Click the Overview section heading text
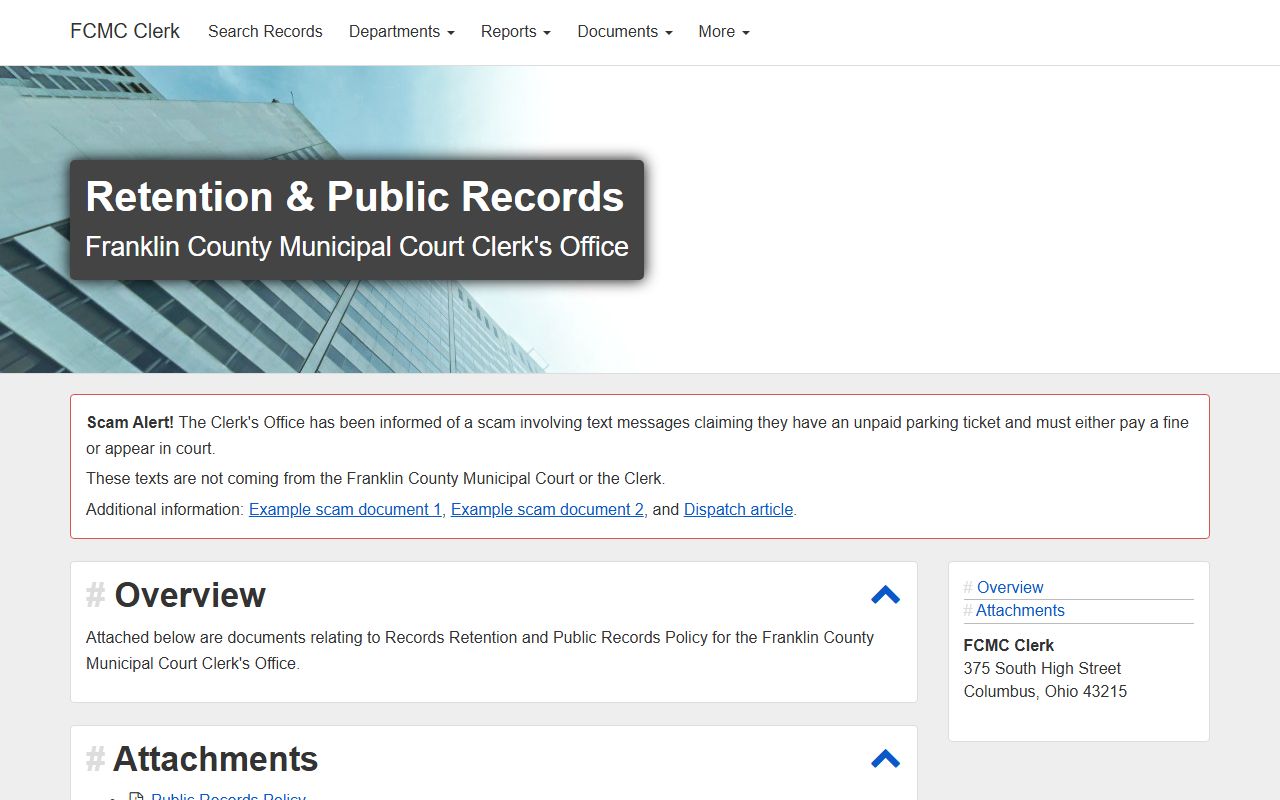Image resolution: width=1280 pixels, height=800 pixels. click(190, 595)
